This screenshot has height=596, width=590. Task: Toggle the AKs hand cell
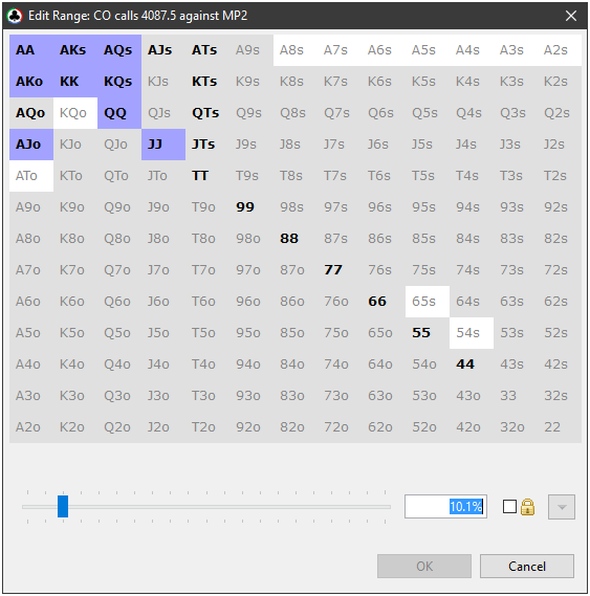click(76, 50)
